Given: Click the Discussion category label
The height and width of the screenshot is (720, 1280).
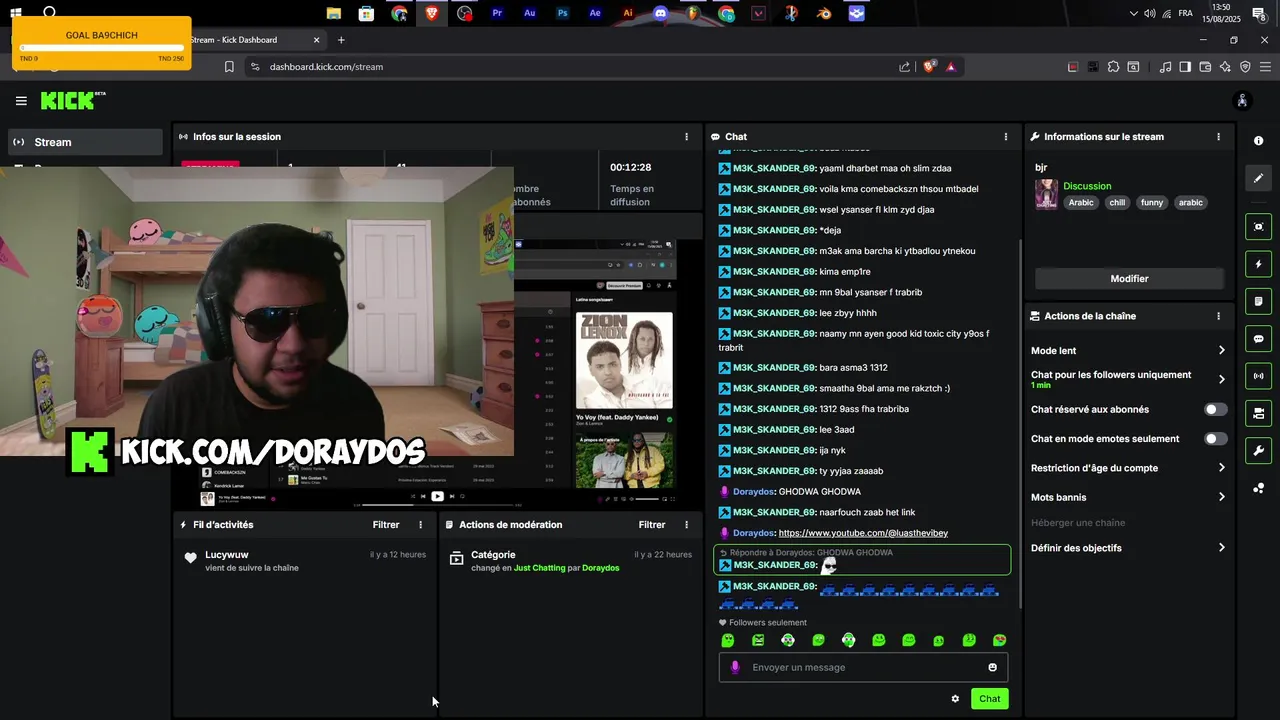Looking at the screenshot, I should (1087, 186).
